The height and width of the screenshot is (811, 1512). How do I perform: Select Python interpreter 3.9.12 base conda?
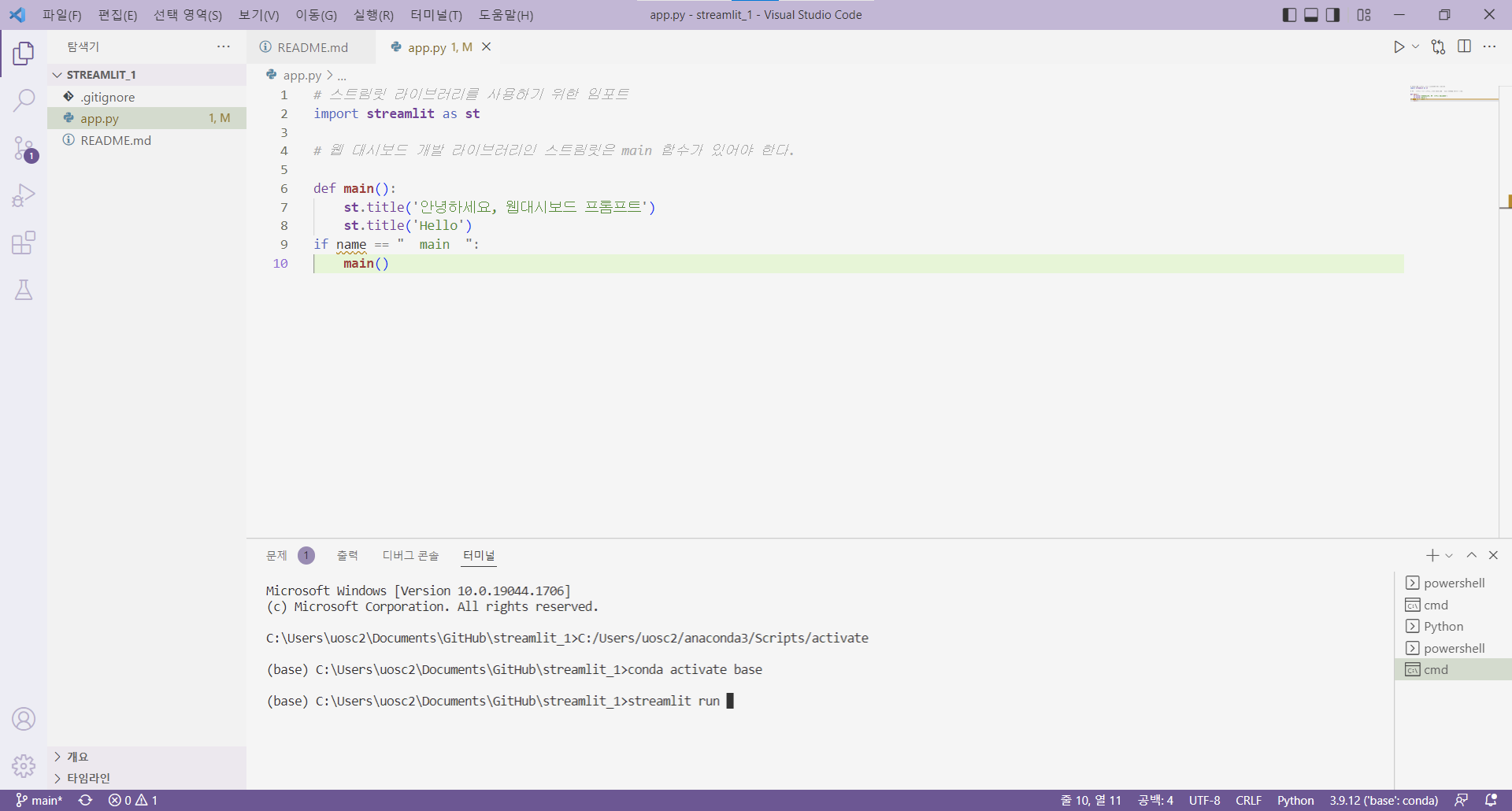(1384, 800)
